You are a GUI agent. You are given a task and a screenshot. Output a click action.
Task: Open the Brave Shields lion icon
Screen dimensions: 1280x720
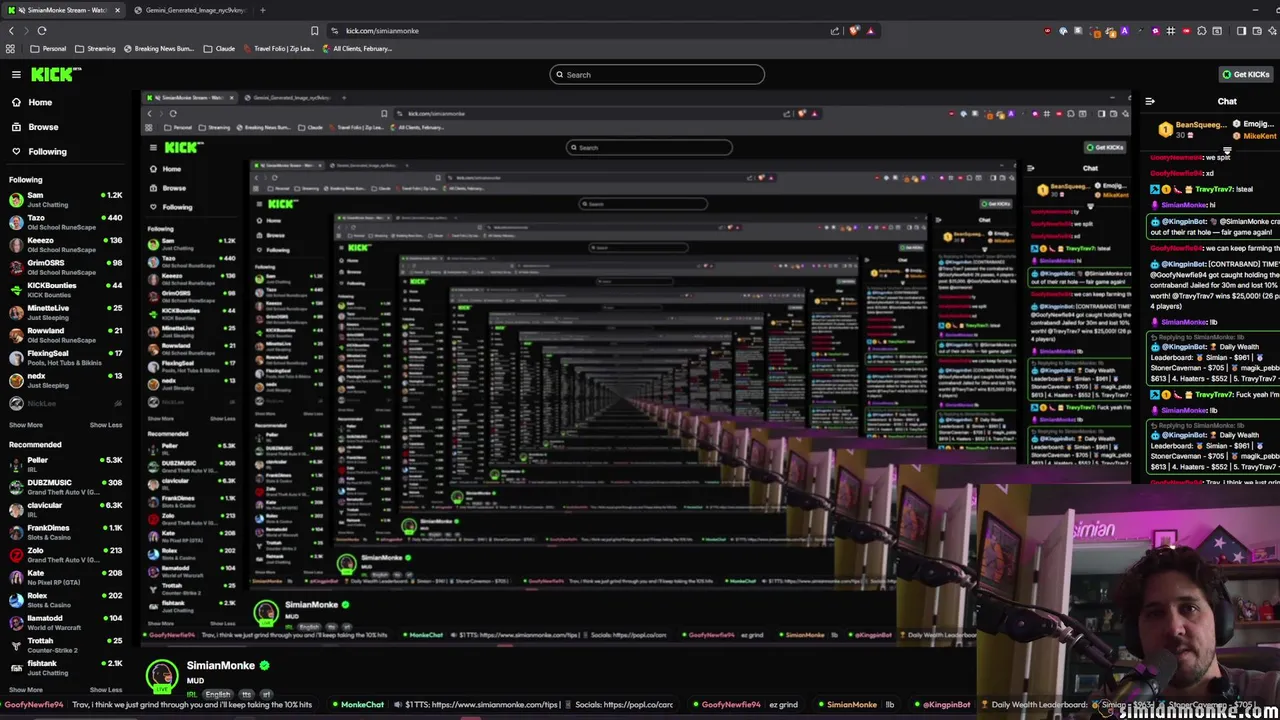pyautogui.click(x=854, y=31)
